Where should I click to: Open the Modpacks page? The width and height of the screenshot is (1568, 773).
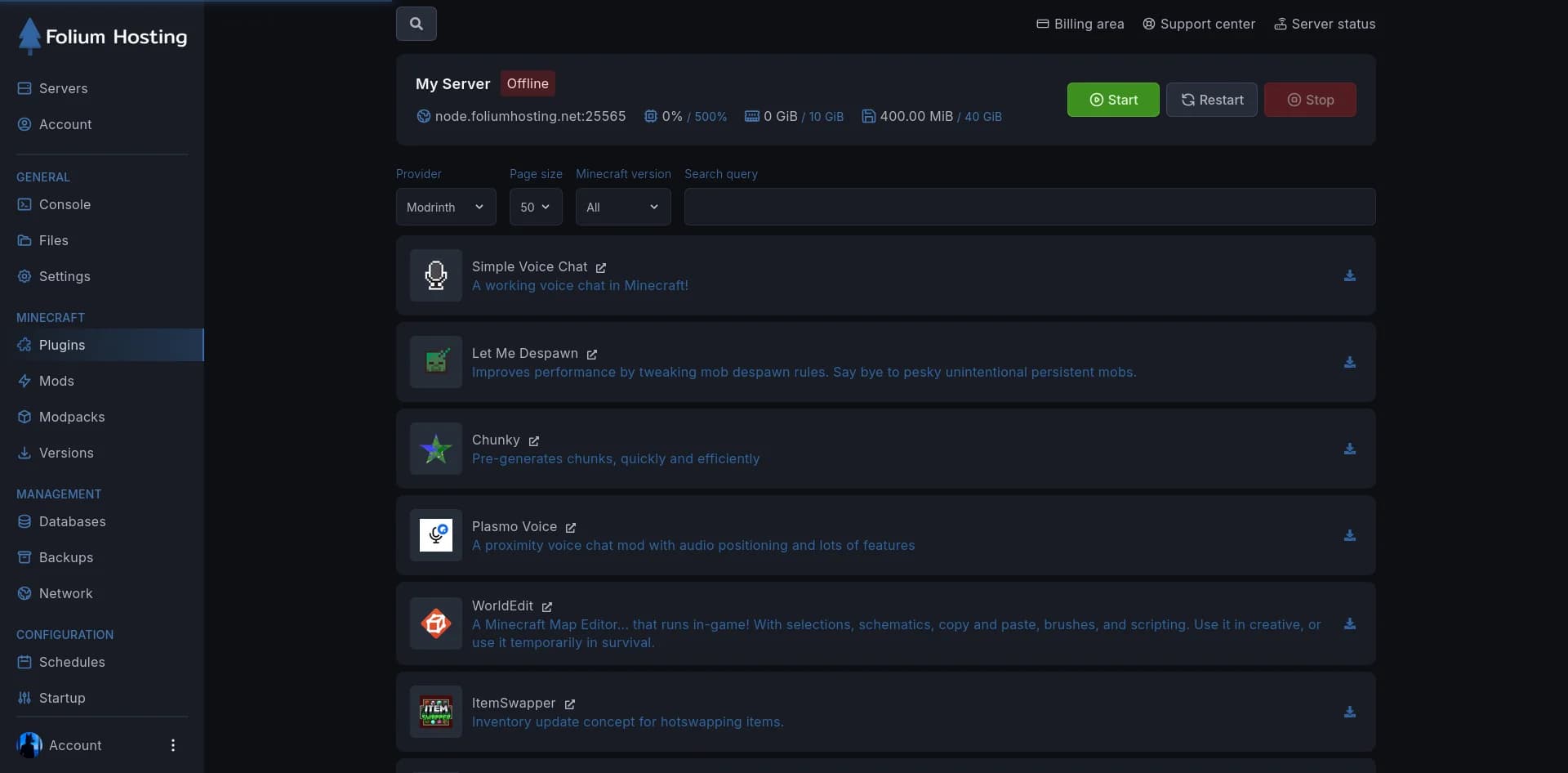click(x=102, y=417)
